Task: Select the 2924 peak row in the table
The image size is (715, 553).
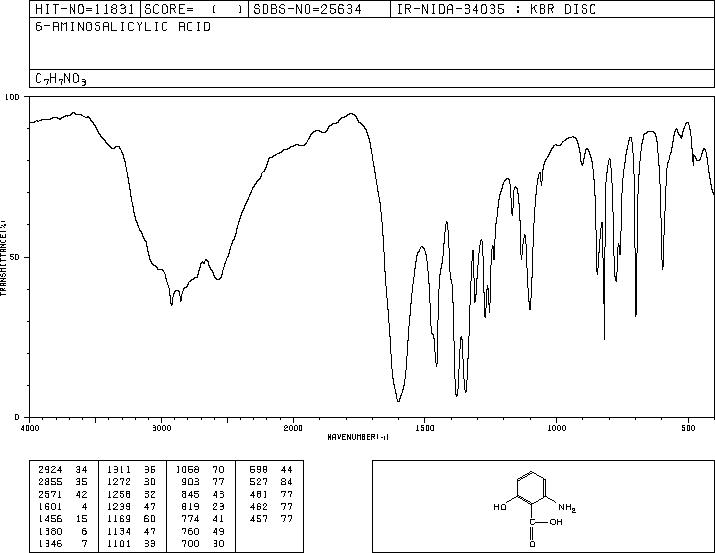Action: (63, 470)
